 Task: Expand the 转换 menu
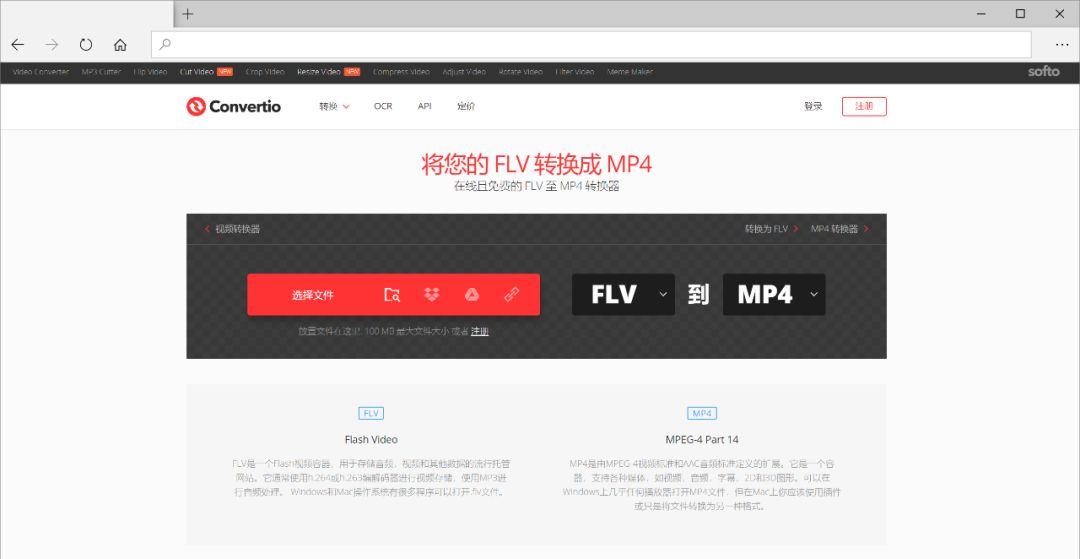[334, 106]
